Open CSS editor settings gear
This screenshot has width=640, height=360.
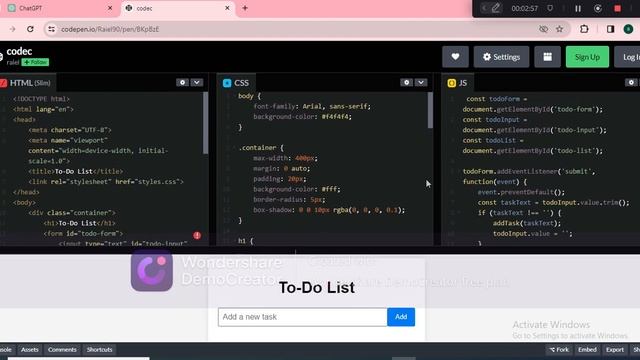pyautogui.click(x=406, y=82)
